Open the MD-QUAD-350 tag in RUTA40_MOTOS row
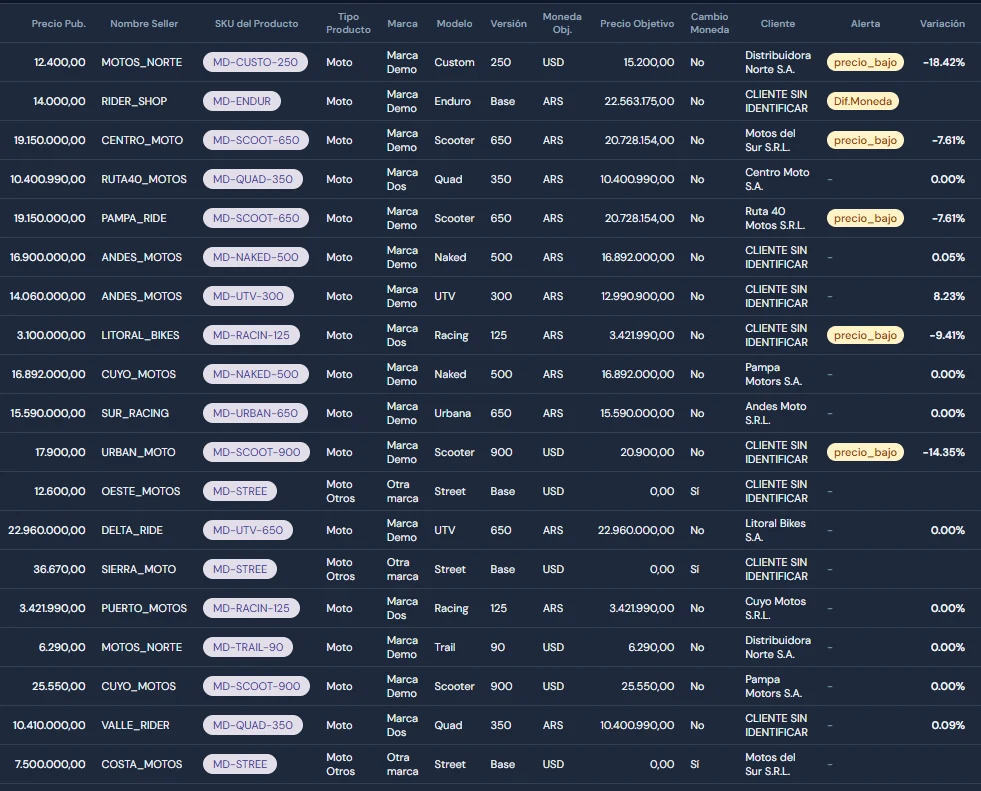The height and width of the screenshot is (791, 981). coord(253,179)
